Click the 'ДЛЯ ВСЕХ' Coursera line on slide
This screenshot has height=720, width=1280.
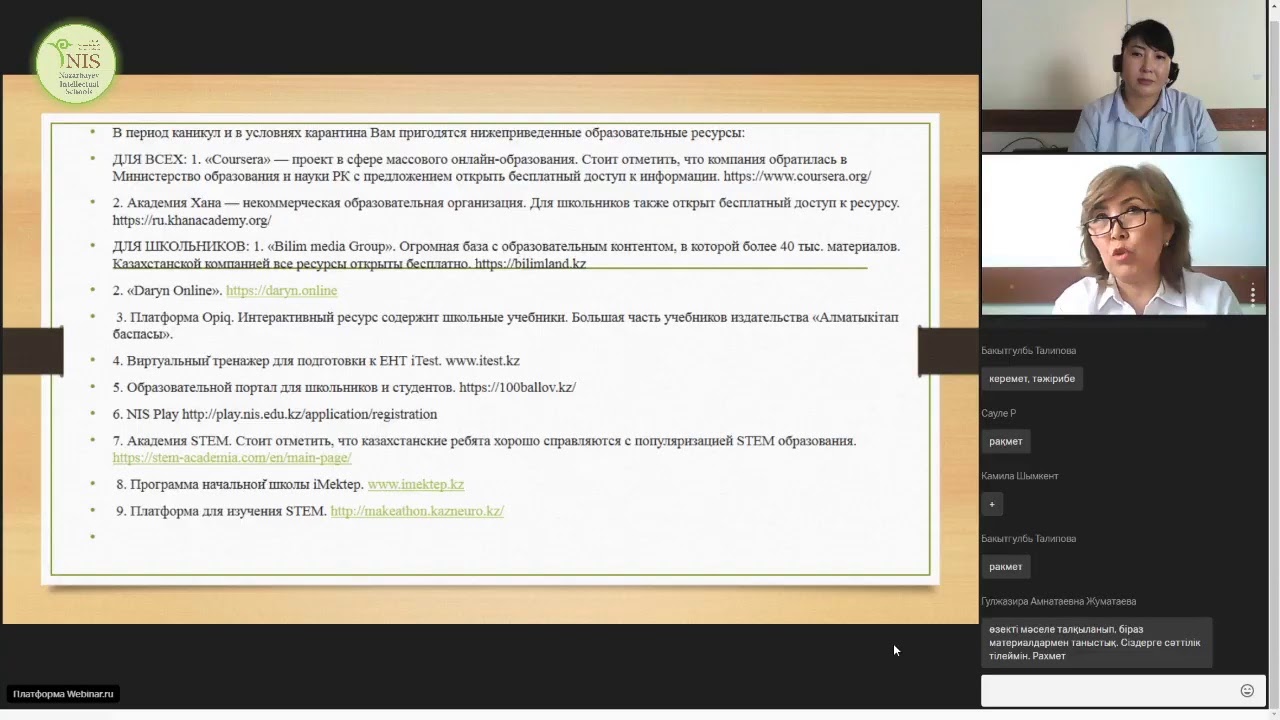tap(492, 168)
